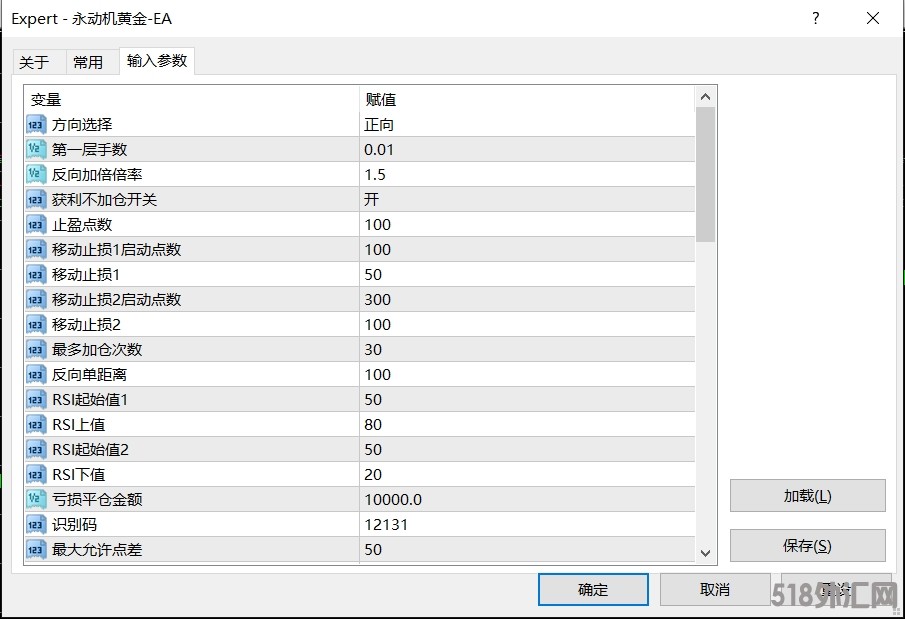Click the help question mark in title bar
The height and width of the screenshot is (619, 905).
pyautogui.click(x=816, y=18)
